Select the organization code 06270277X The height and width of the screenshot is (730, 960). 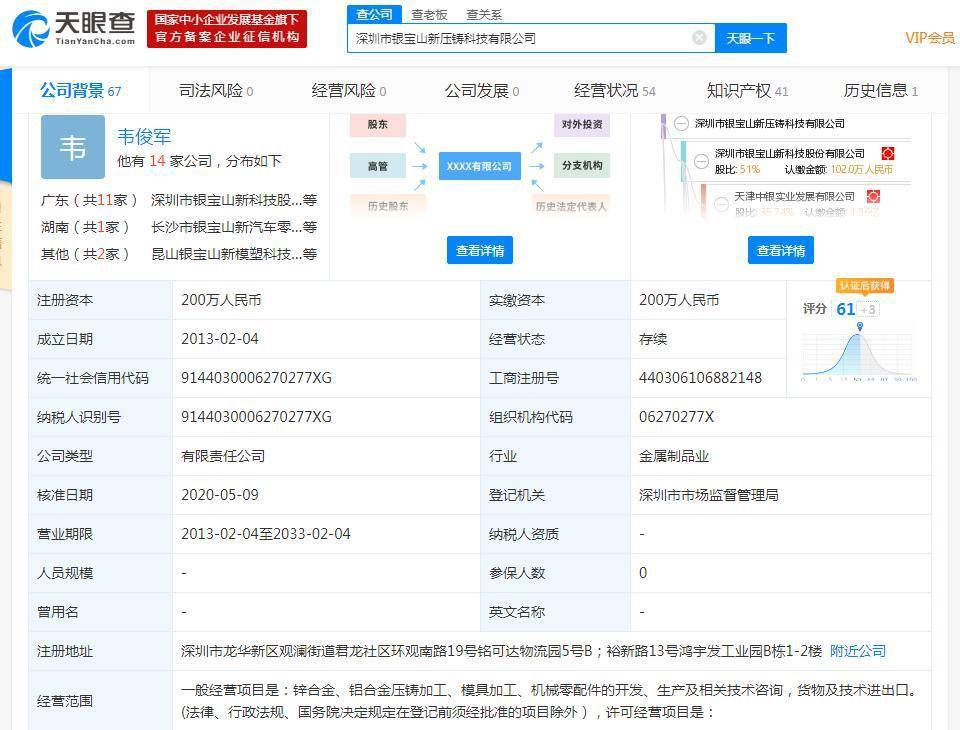point(677,417)
